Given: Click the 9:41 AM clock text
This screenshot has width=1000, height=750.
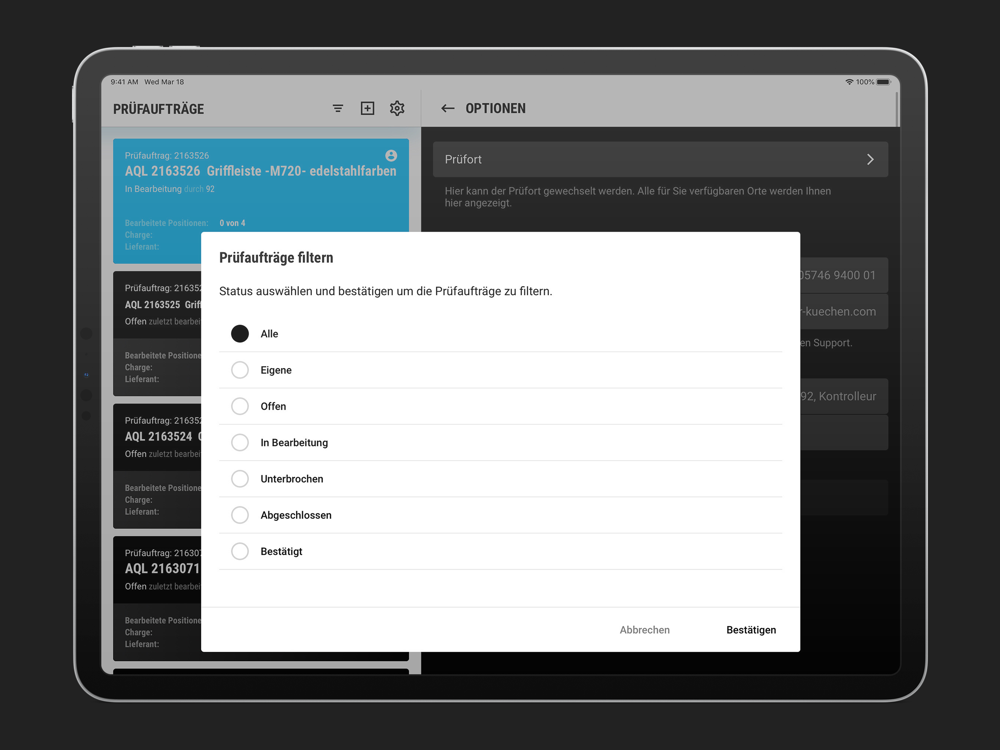Looking at the screenshot, I should point(124,82).
